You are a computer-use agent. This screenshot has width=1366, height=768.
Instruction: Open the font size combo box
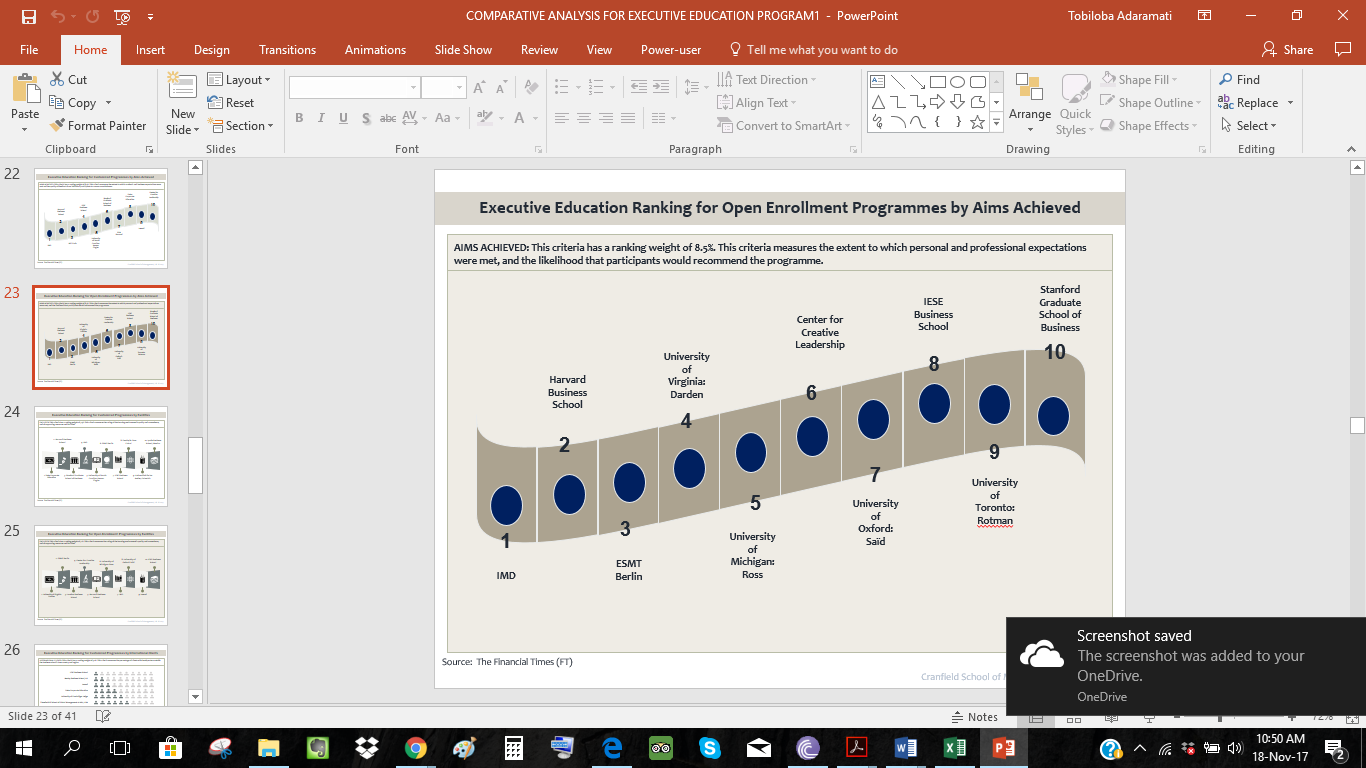coord(444,88)
